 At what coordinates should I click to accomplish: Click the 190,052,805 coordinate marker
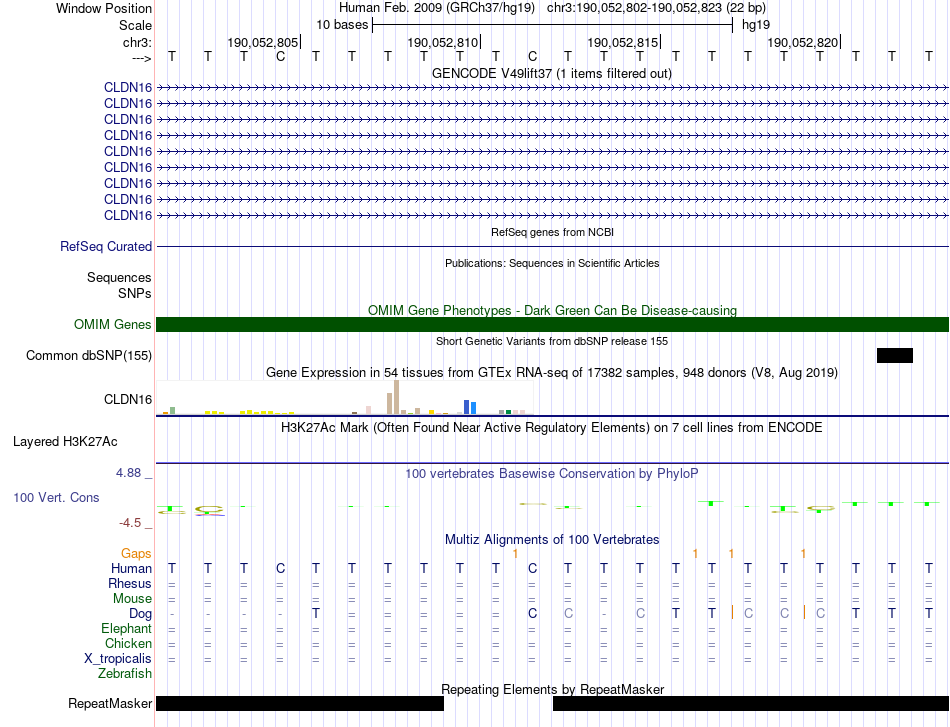pos(263,42)
